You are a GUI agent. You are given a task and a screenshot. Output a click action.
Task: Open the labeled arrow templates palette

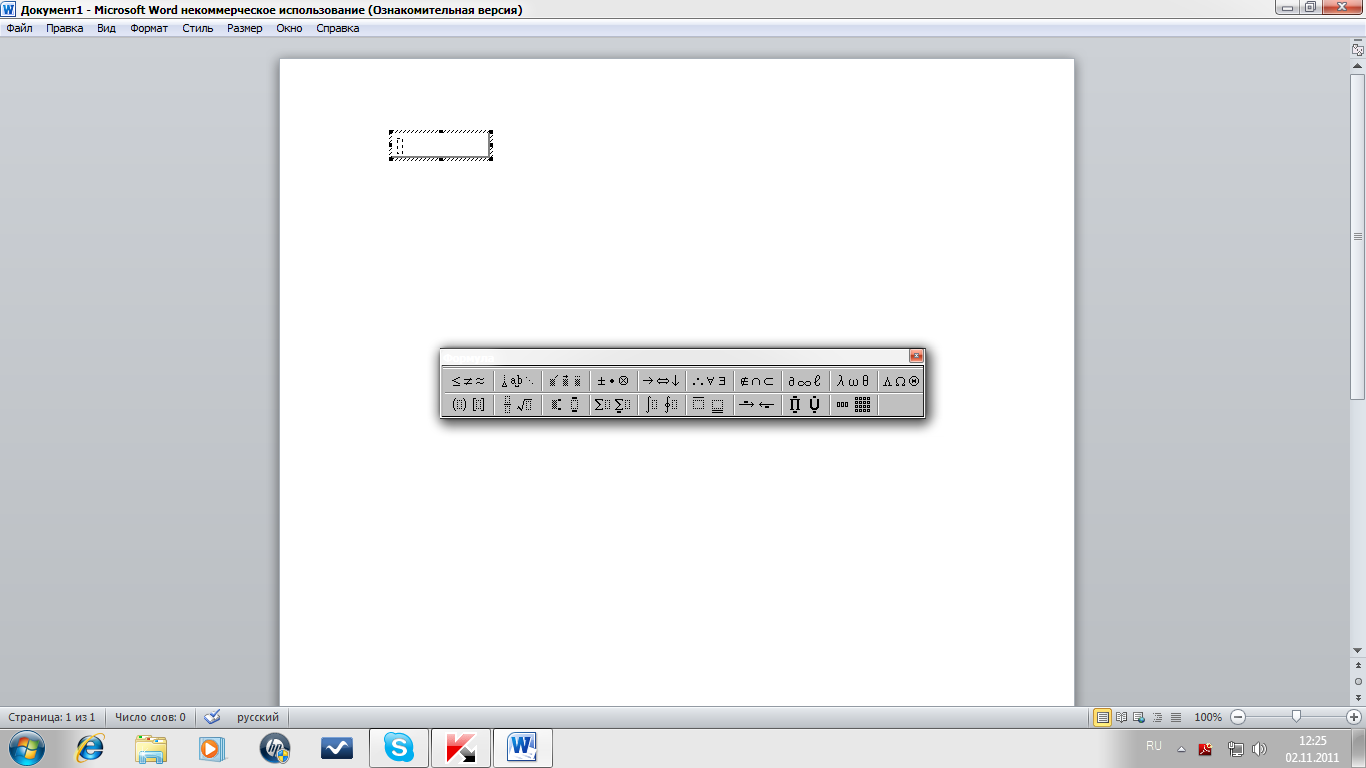coord(757,405)
